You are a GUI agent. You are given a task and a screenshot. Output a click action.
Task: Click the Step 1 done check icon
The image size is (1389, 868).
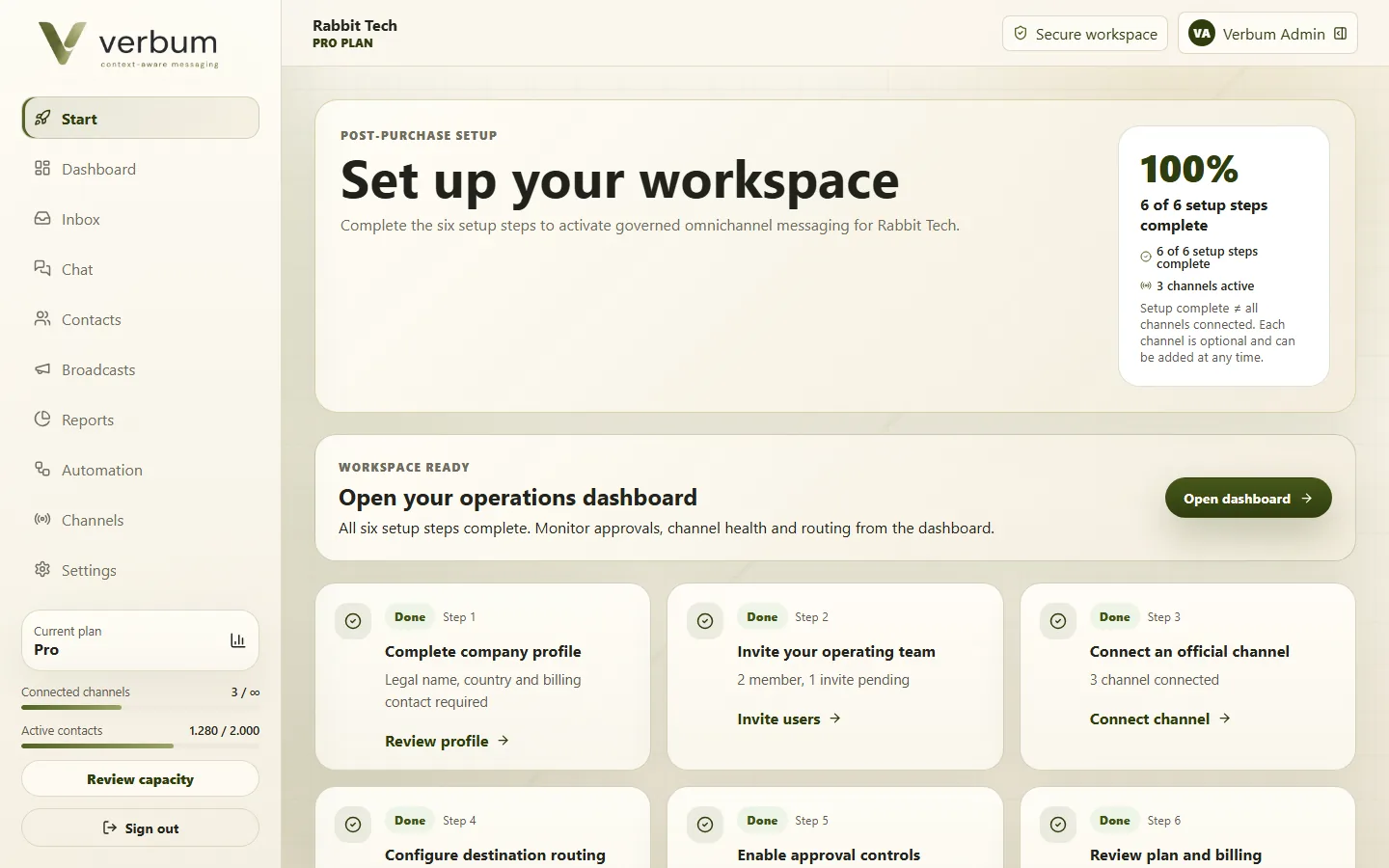(353, 621)
